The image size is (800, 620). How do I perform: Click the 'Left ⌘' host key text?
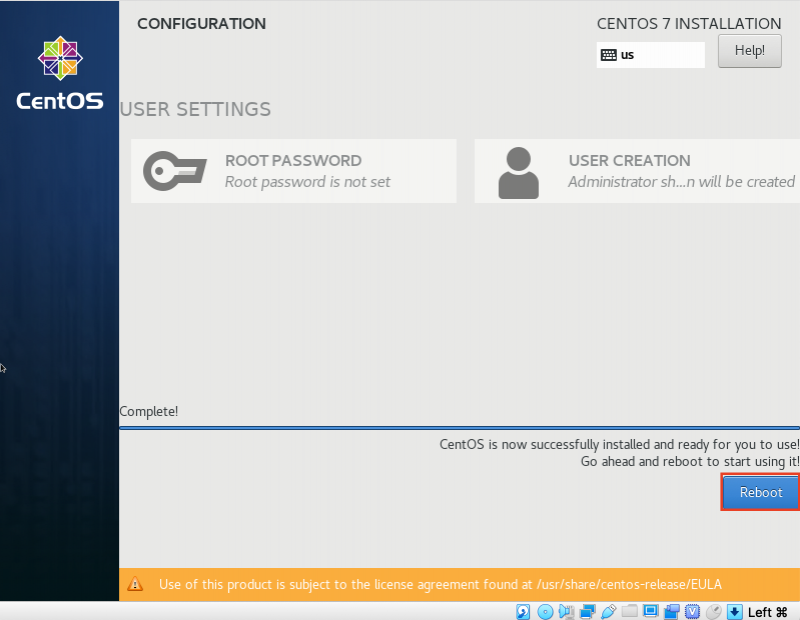tap(767, 612)
